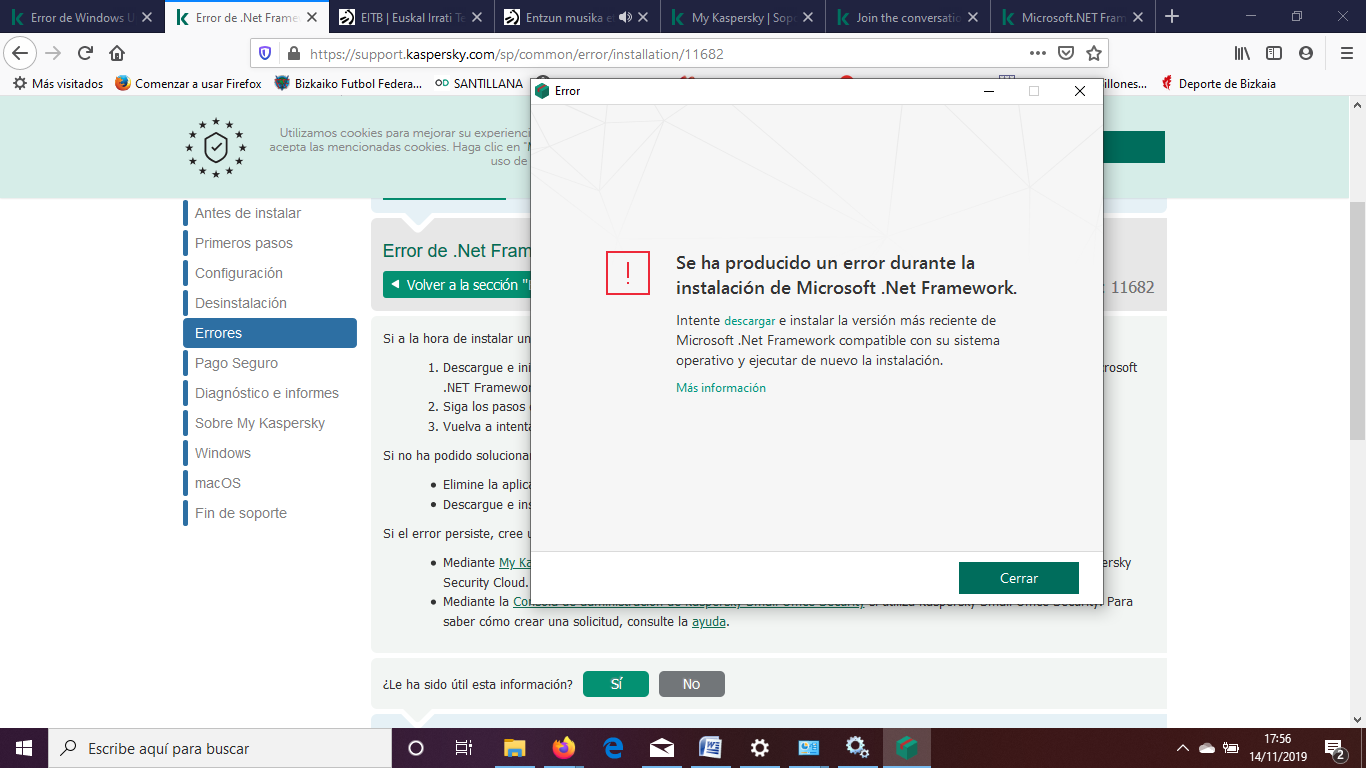The height and width of the screenshot is (768, 1366).
Task: Answer Sí to the feedback question
Action: (x=616, y=684)
